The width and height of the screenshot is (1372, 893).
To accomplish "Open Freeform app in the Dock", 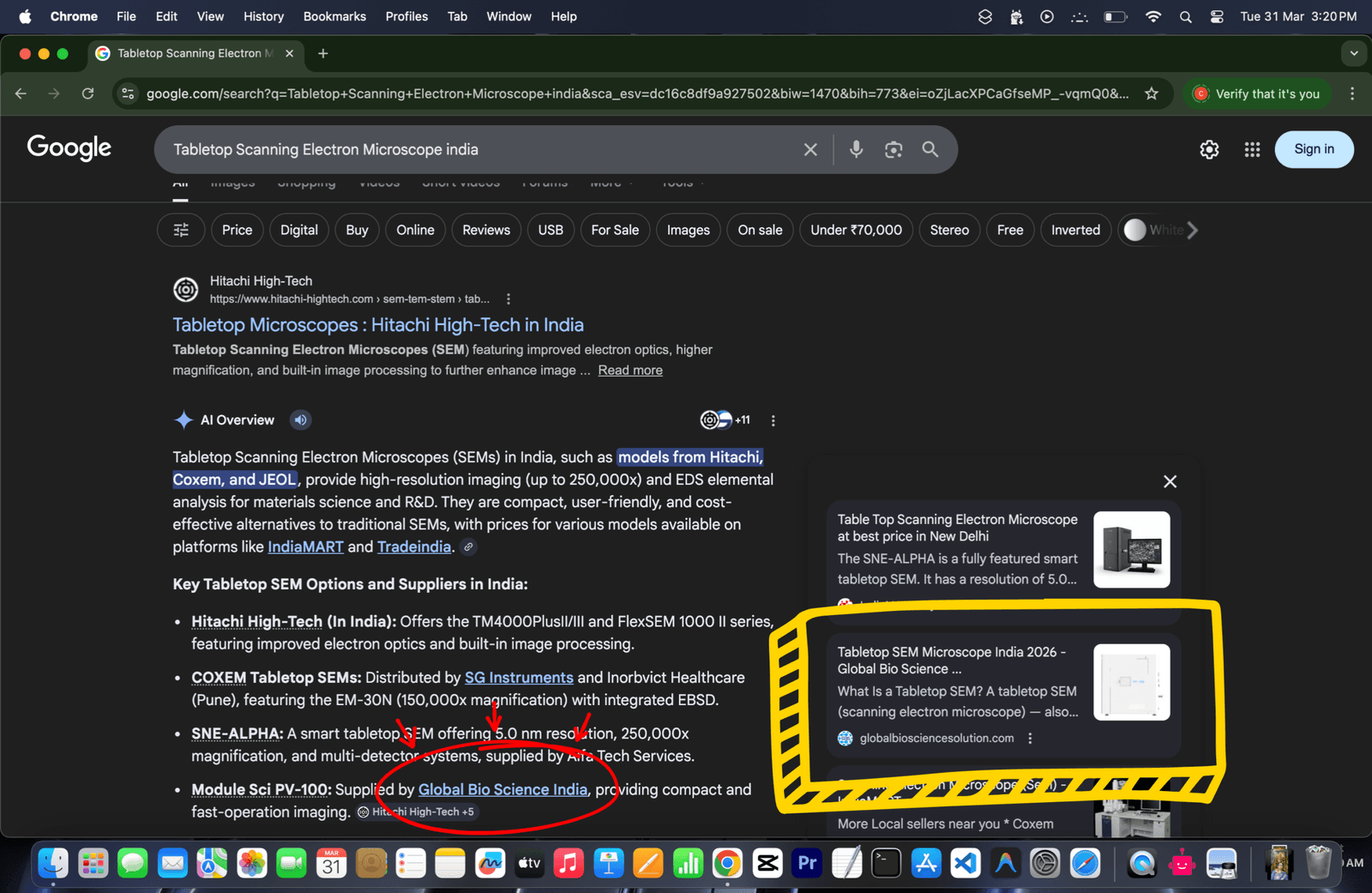I will [x=490, y=863].
